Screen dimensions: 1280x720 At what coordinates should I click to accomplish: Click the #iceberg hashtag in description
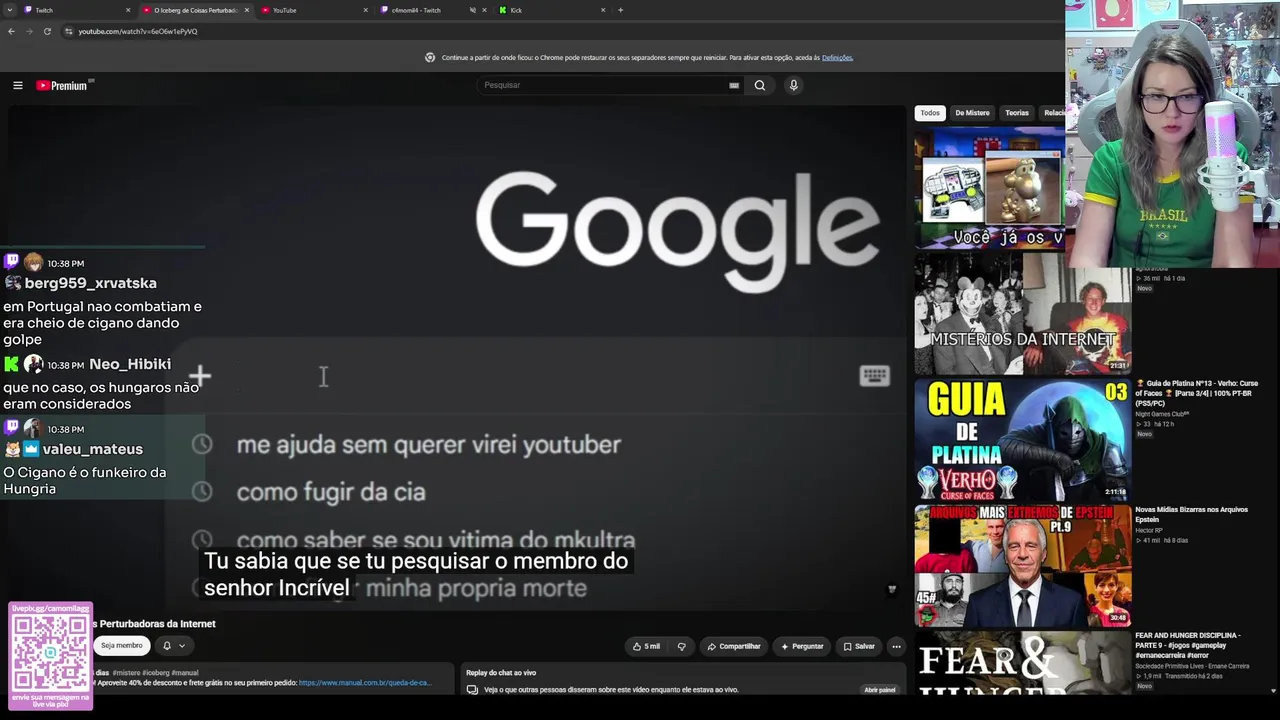[155, 673]
